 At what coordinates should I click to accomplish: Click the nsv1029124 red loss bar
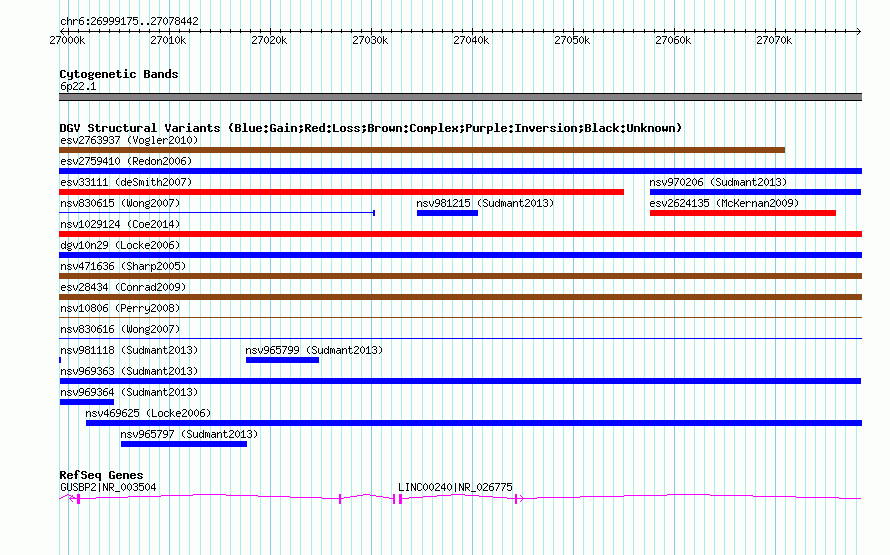[x=460, y=234]
